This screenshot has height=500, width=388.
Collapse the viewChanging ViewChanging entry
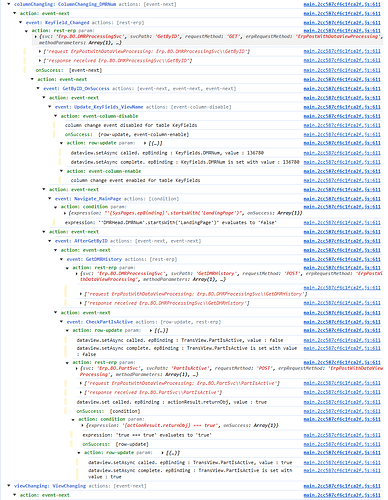click(x=9, y=486)
